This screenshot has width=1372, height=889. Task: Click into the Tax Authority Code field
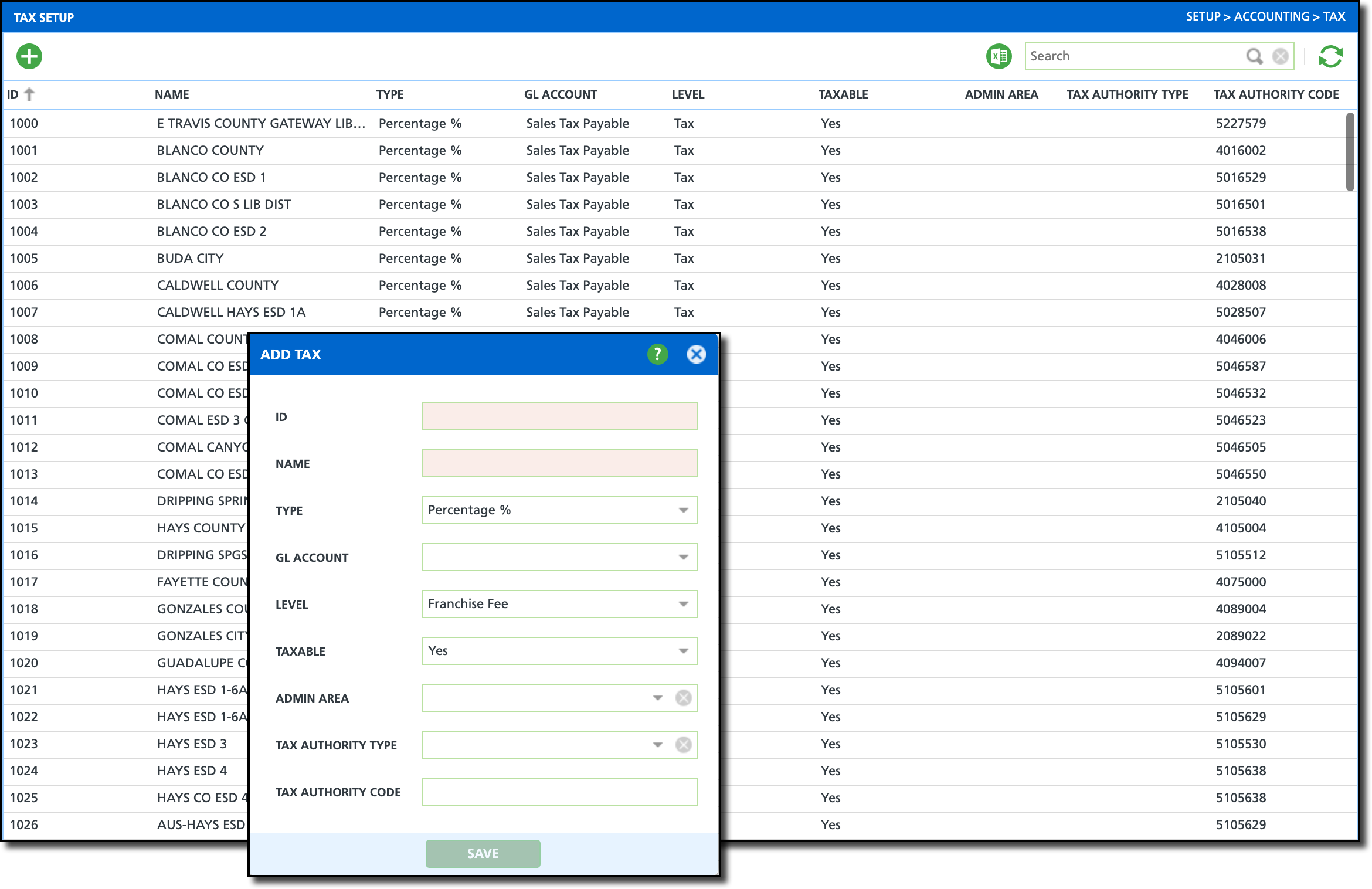(559, 792)
